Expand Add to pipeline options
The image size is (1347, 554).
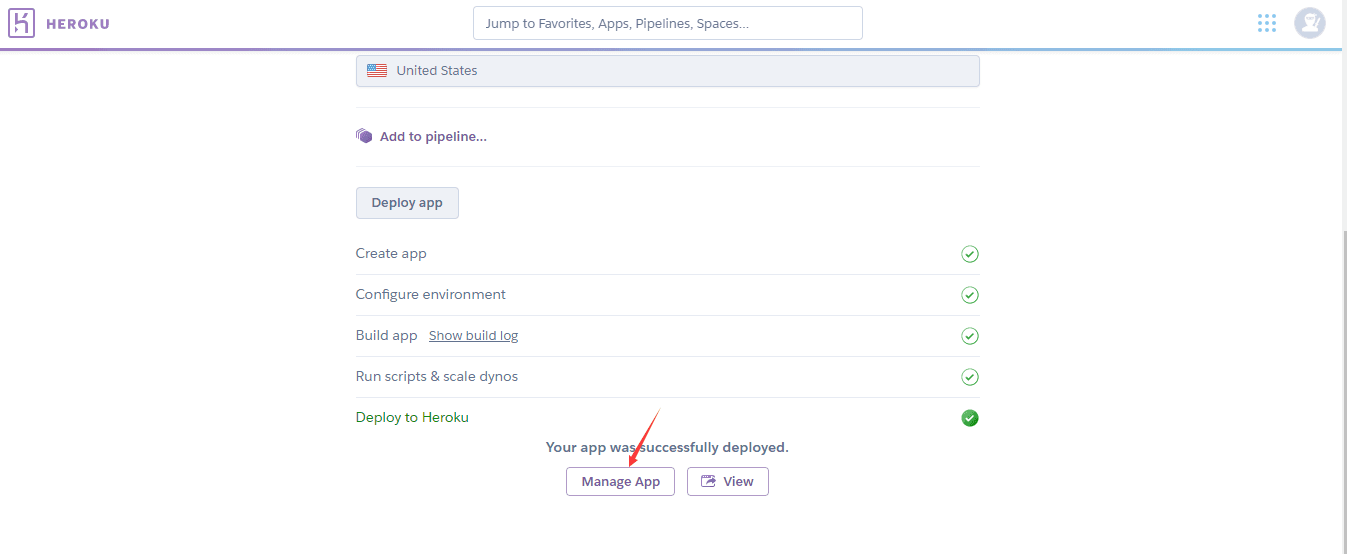point(433,137)
